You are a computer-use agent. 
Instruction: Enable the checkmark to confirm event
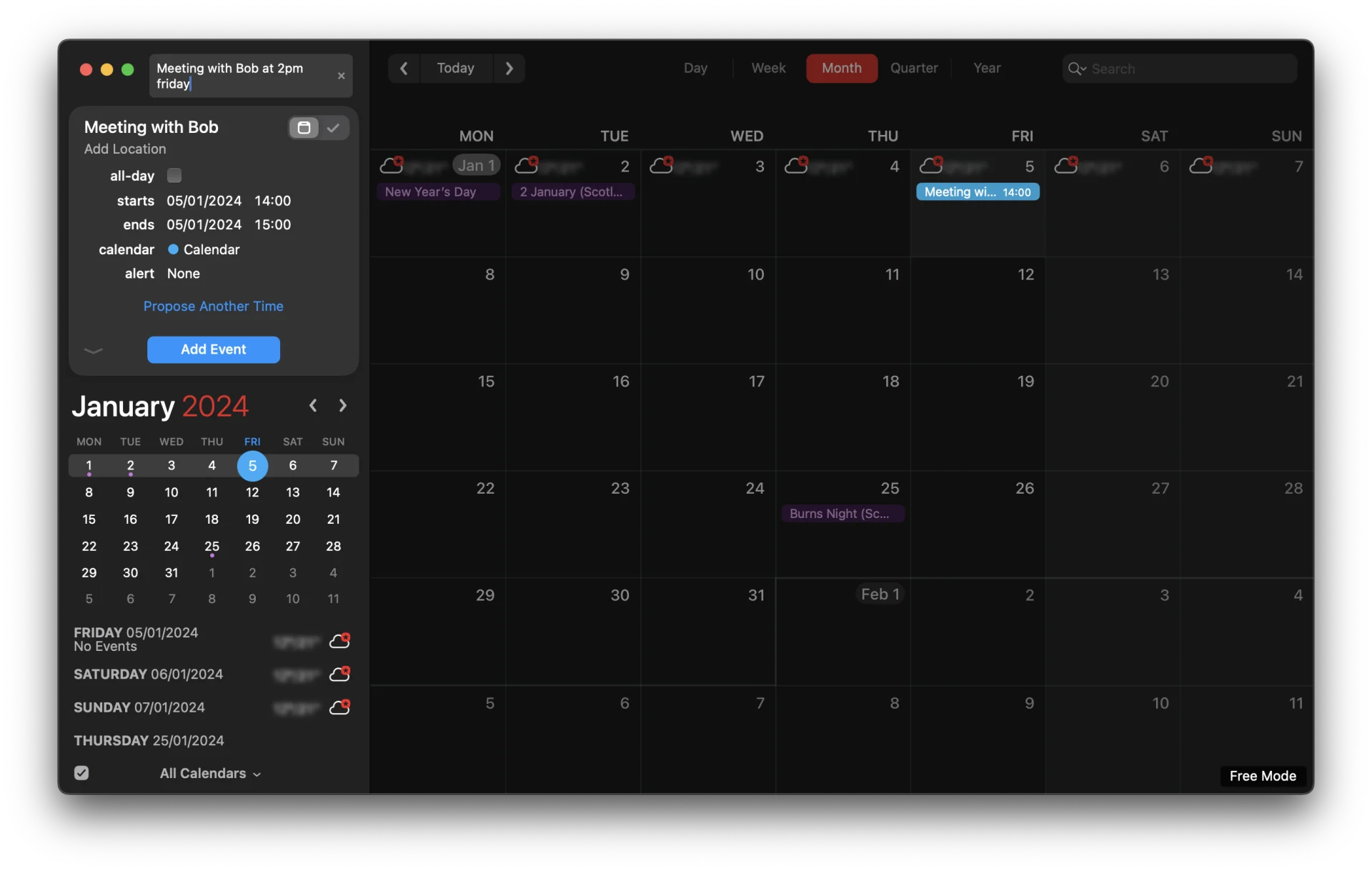point(333,127)
